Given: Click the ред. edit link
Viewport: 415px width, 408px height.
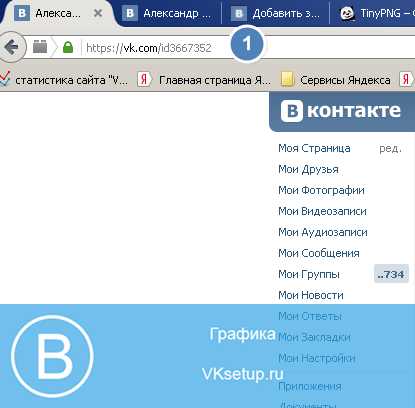Looking at the screenshot, I should pyautogui.click(x=390, y=148).
